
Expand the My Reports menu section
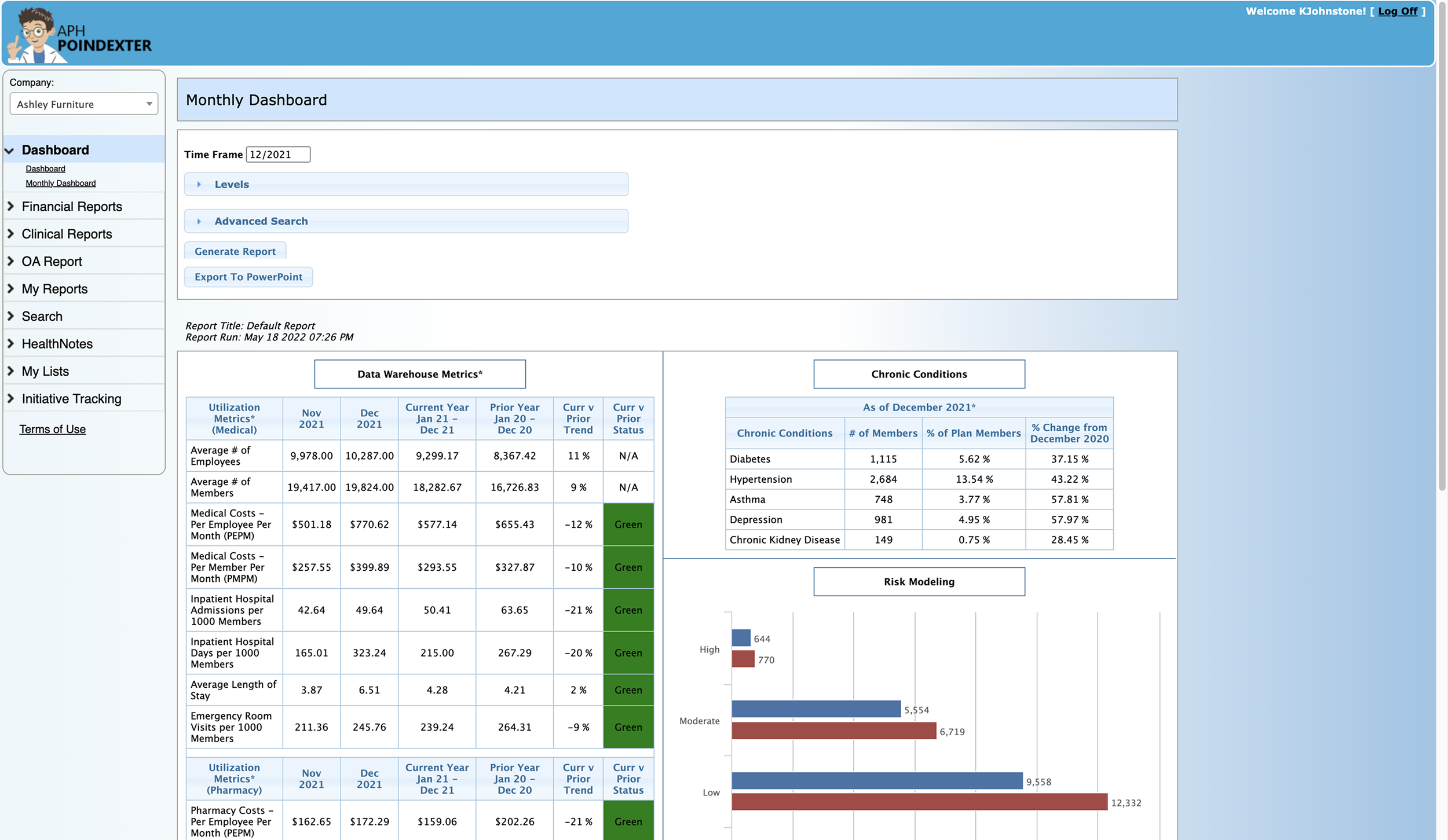tap(54, 289)
